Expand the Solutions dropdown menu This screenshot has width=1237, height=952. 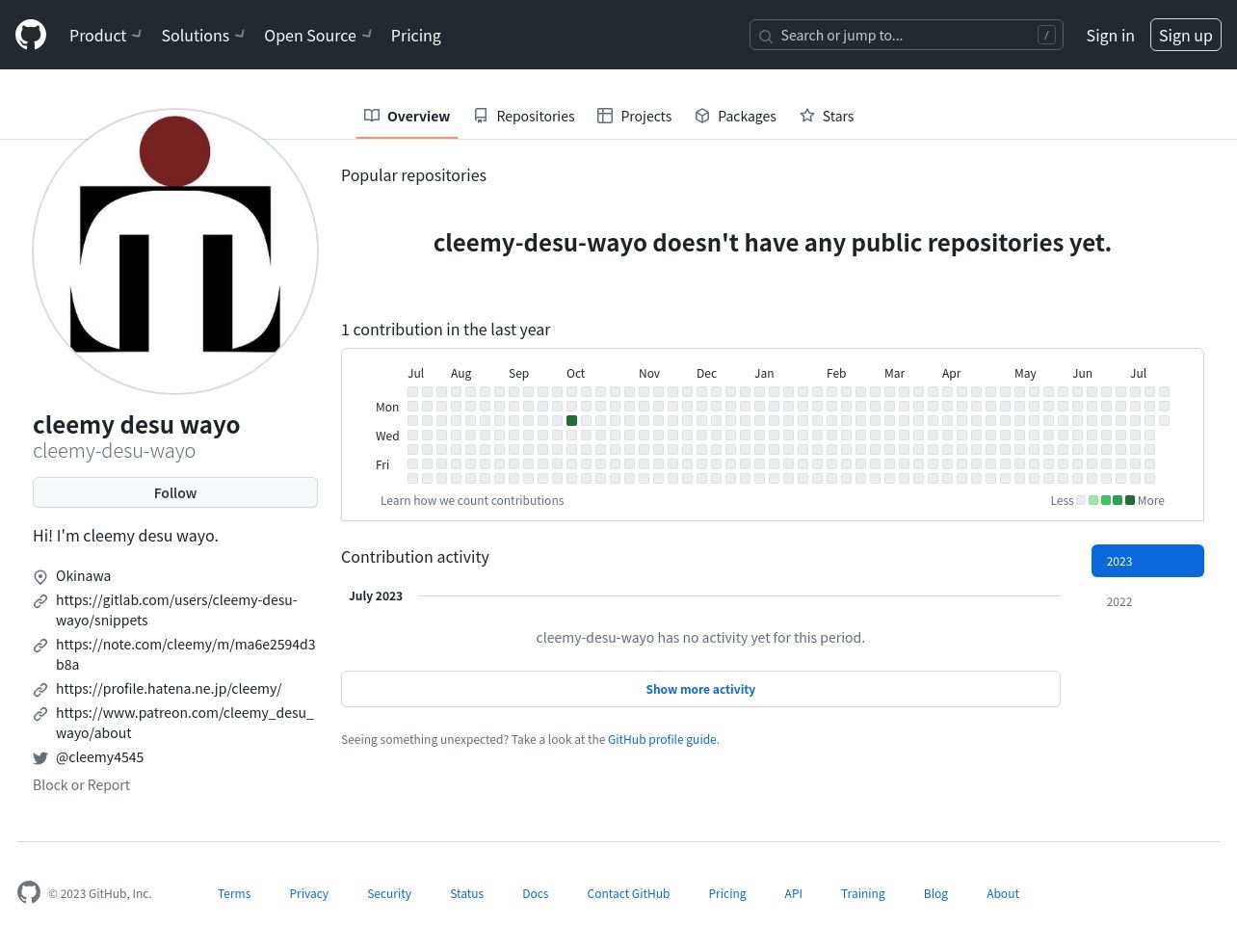pyautogui.click(x=202, y=35)
